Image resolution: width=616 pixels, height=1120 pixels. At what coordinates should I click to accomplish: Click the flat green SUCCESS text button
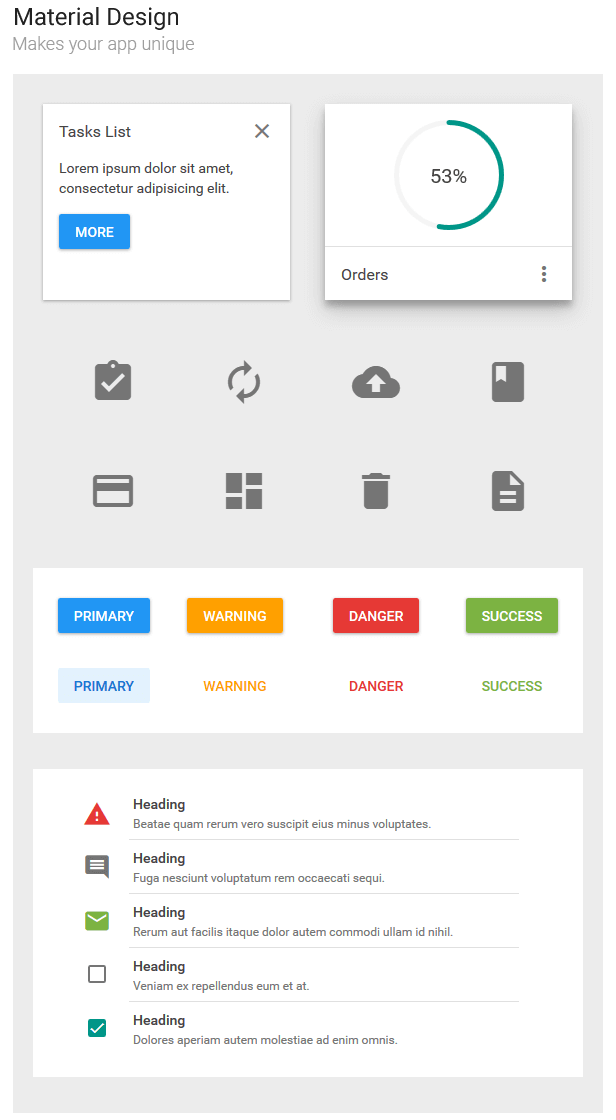(512, 686)
